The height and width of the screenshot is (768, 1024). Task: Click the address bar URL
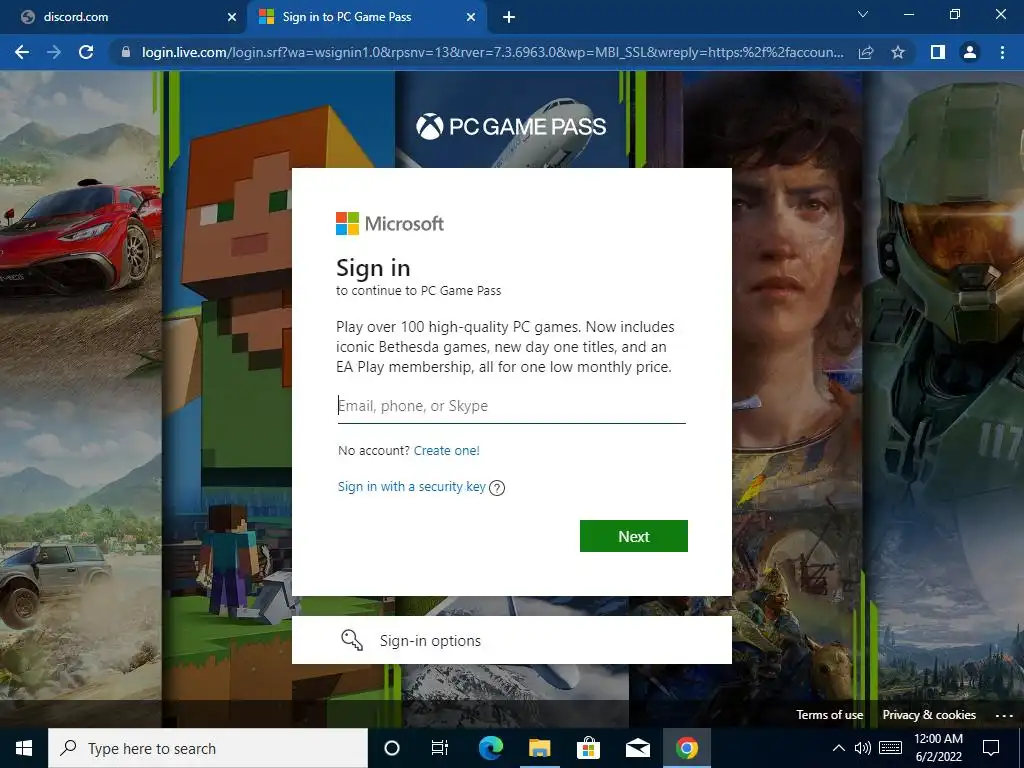(492, 52)
